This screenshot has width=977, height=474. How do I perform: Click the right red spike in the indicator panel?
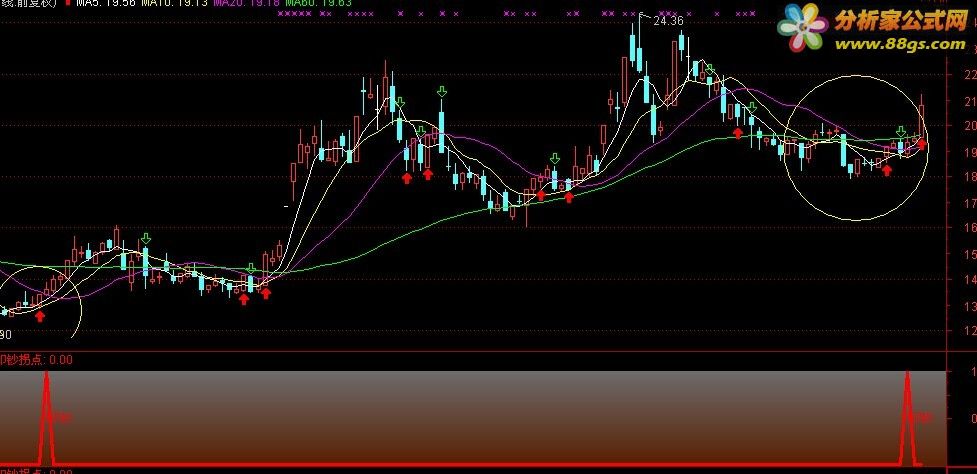tap(907, 417)
